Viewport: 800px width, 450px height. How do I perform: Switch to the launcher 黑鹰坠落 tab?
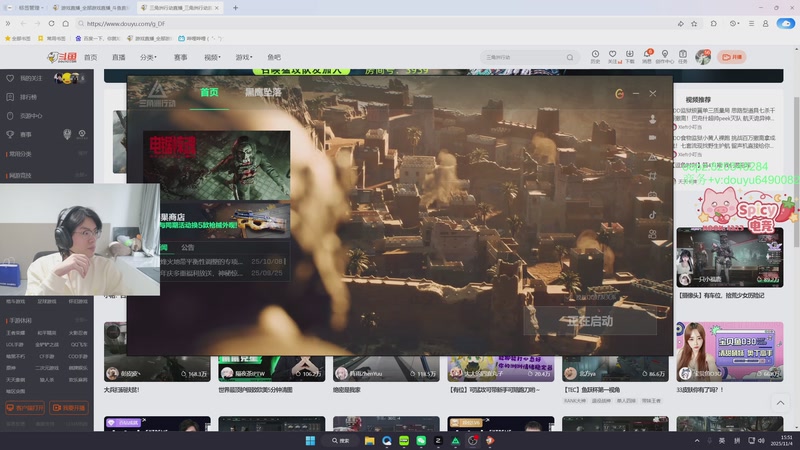point(263,92)
